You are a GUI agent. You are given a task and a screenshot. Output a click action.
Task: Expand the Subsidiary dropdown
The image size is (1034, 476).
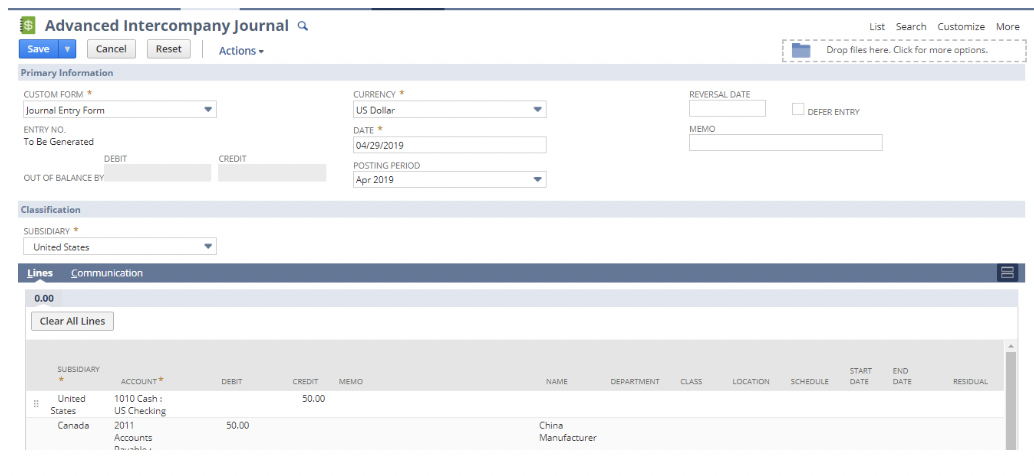pyautogui.click(x=208, y=246)
